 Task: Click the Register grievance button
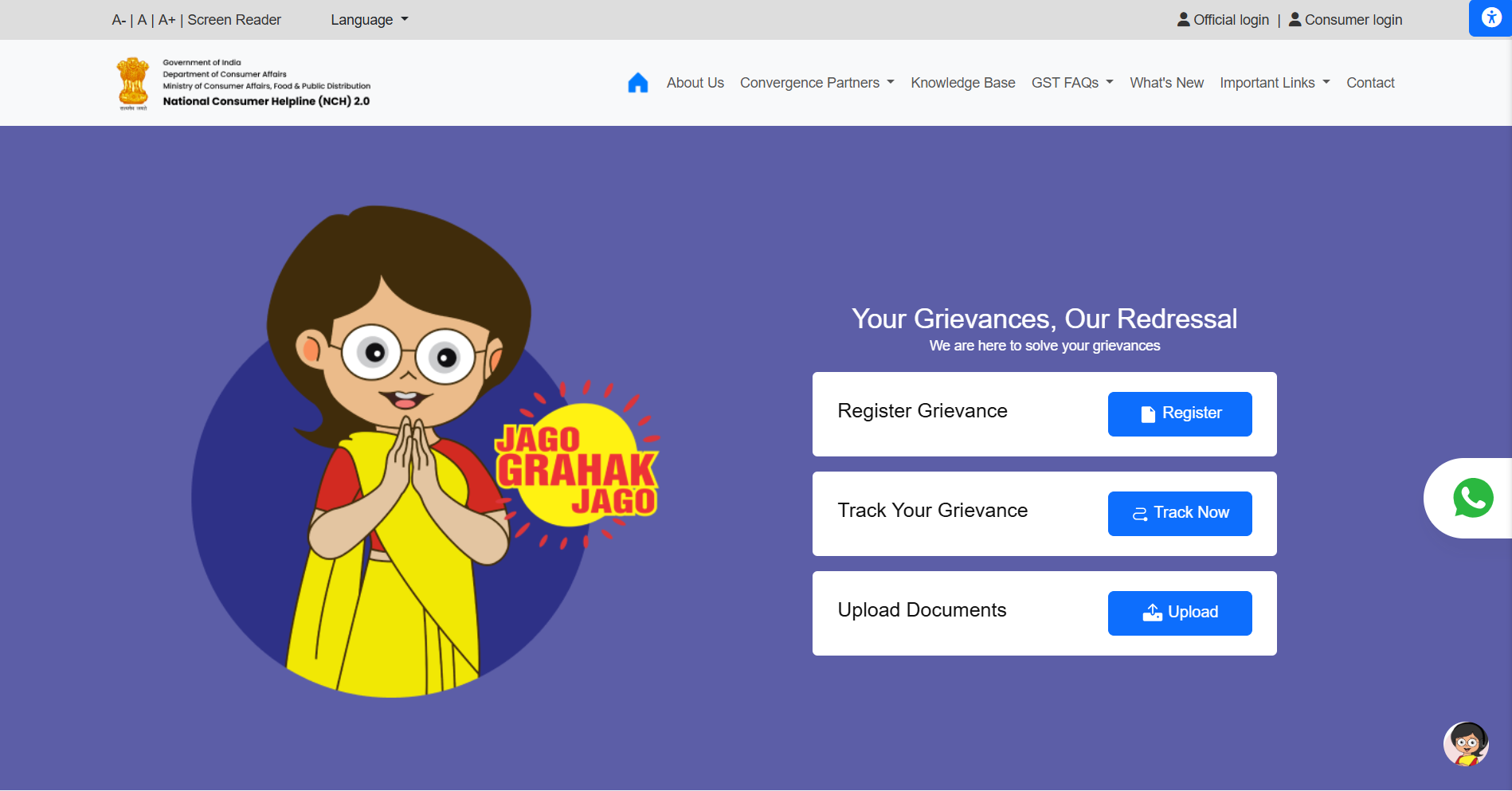click(x=1179, y=413)
